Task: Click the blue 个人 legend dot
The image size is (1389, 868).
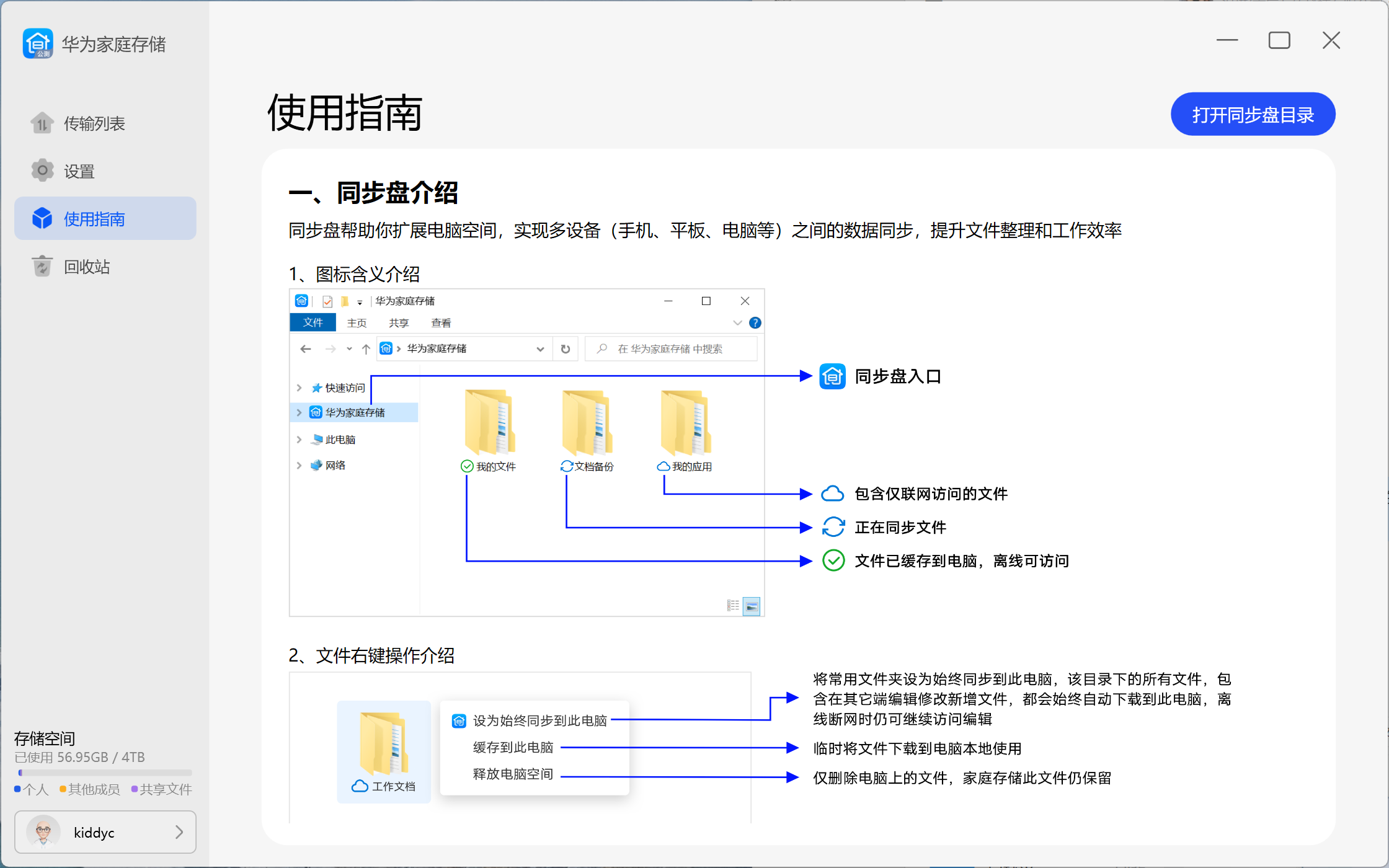Action: [18, 789]
